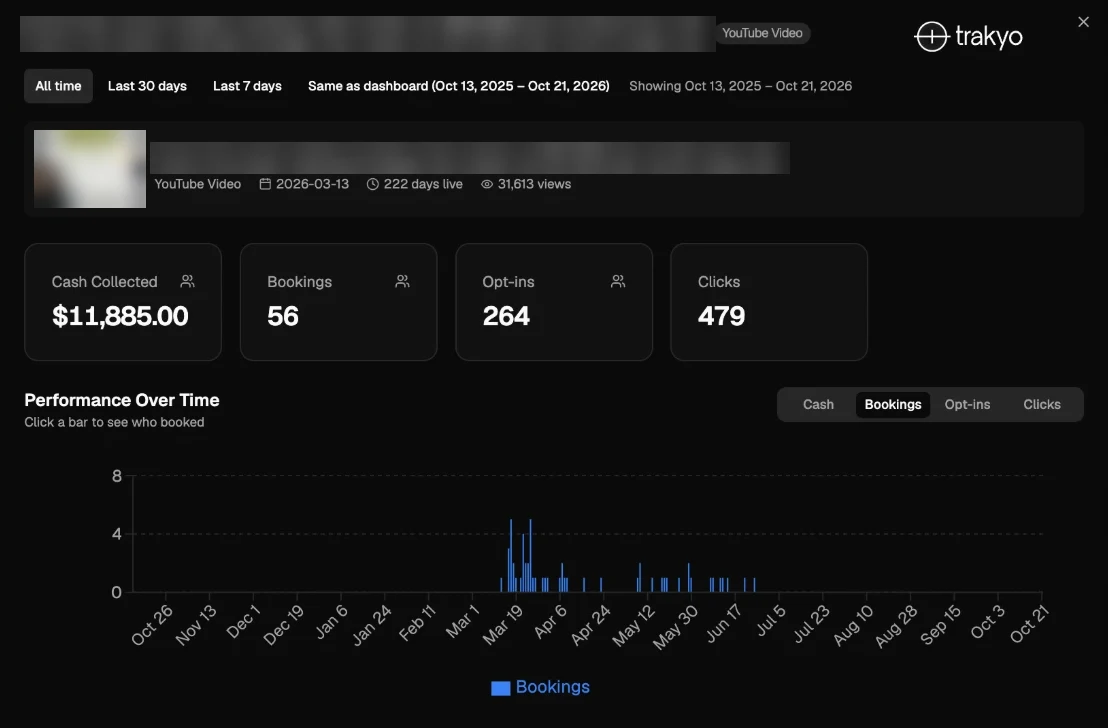Click the '2026-03-13' publish date
This screenshot has width=1108, height=728.
[x=312, y=184]
